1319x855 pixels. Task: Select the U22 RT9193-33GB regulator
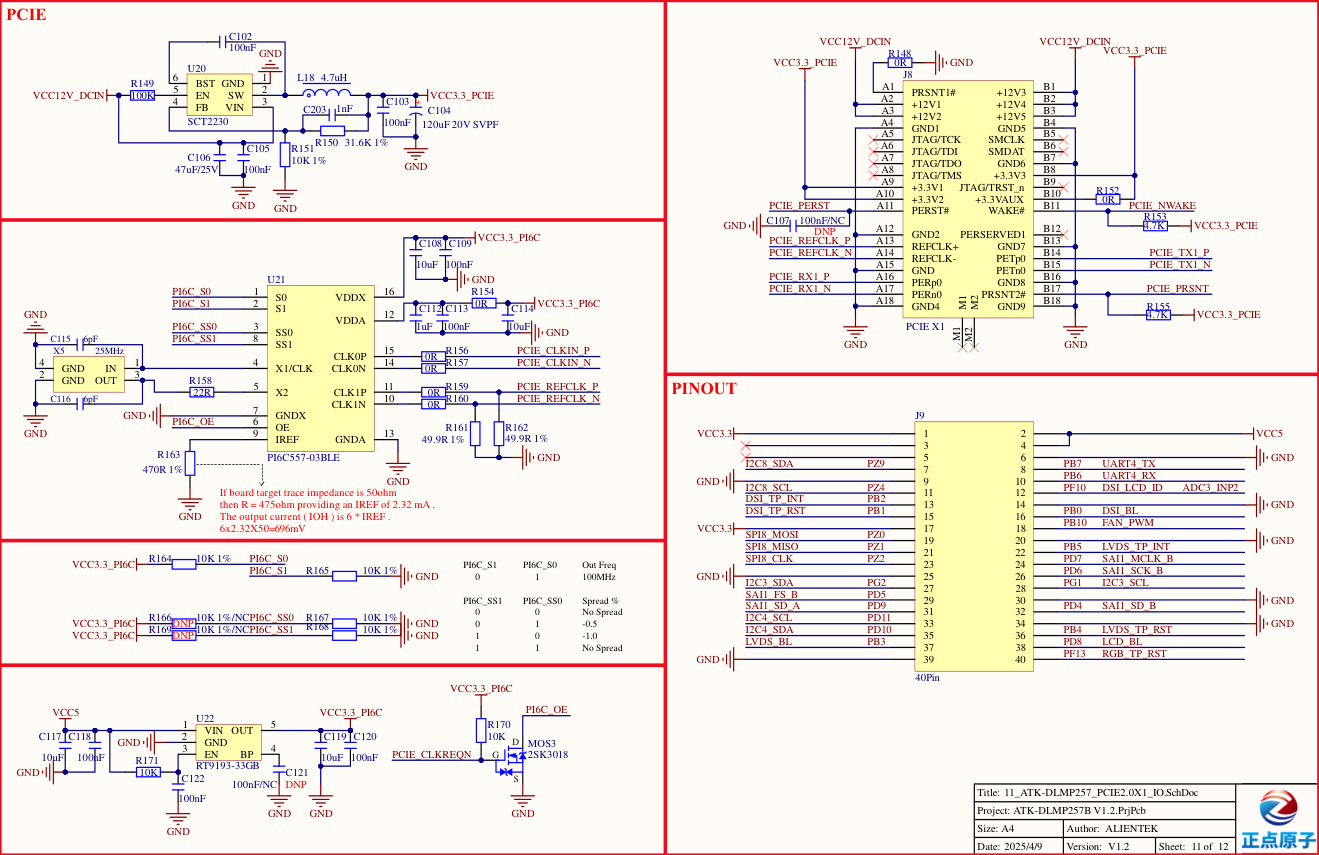click(x=229, y=742)
